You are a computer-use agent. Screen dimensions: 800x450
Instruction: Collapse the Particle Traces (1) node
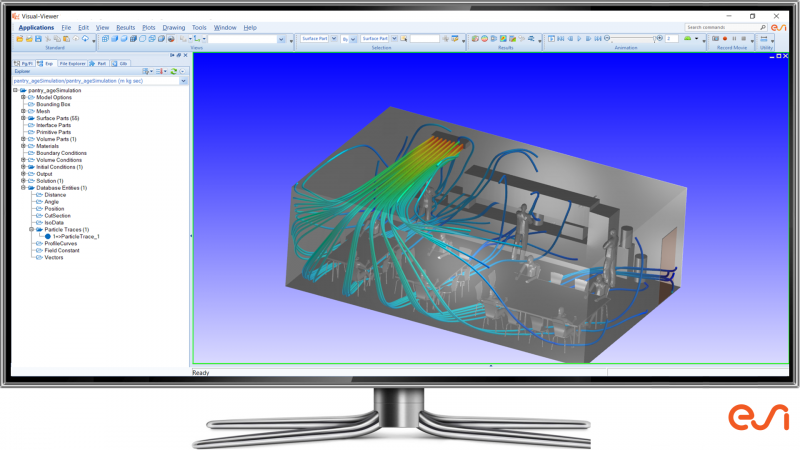(x=31, y=230)
